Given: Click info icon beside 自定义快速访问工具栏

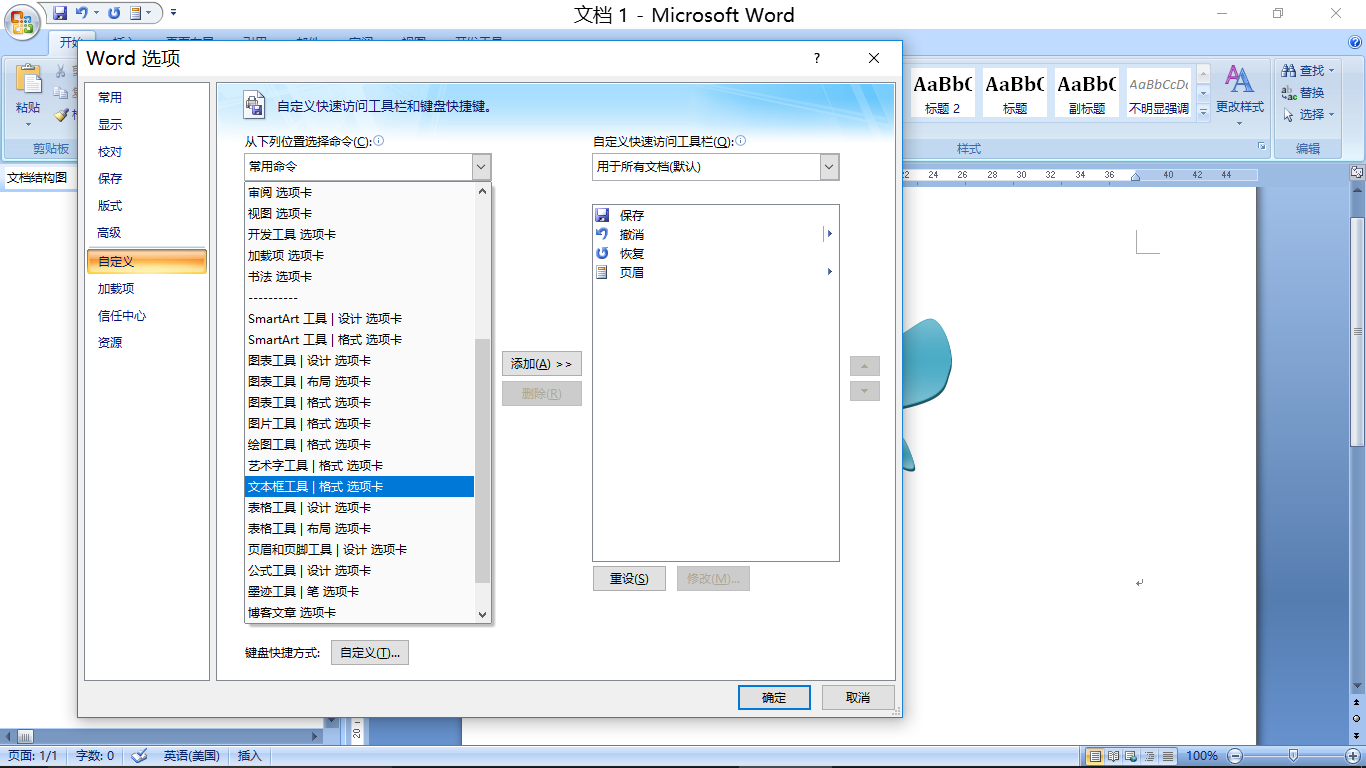Looking at the screenshot, I should coord(741,141).
